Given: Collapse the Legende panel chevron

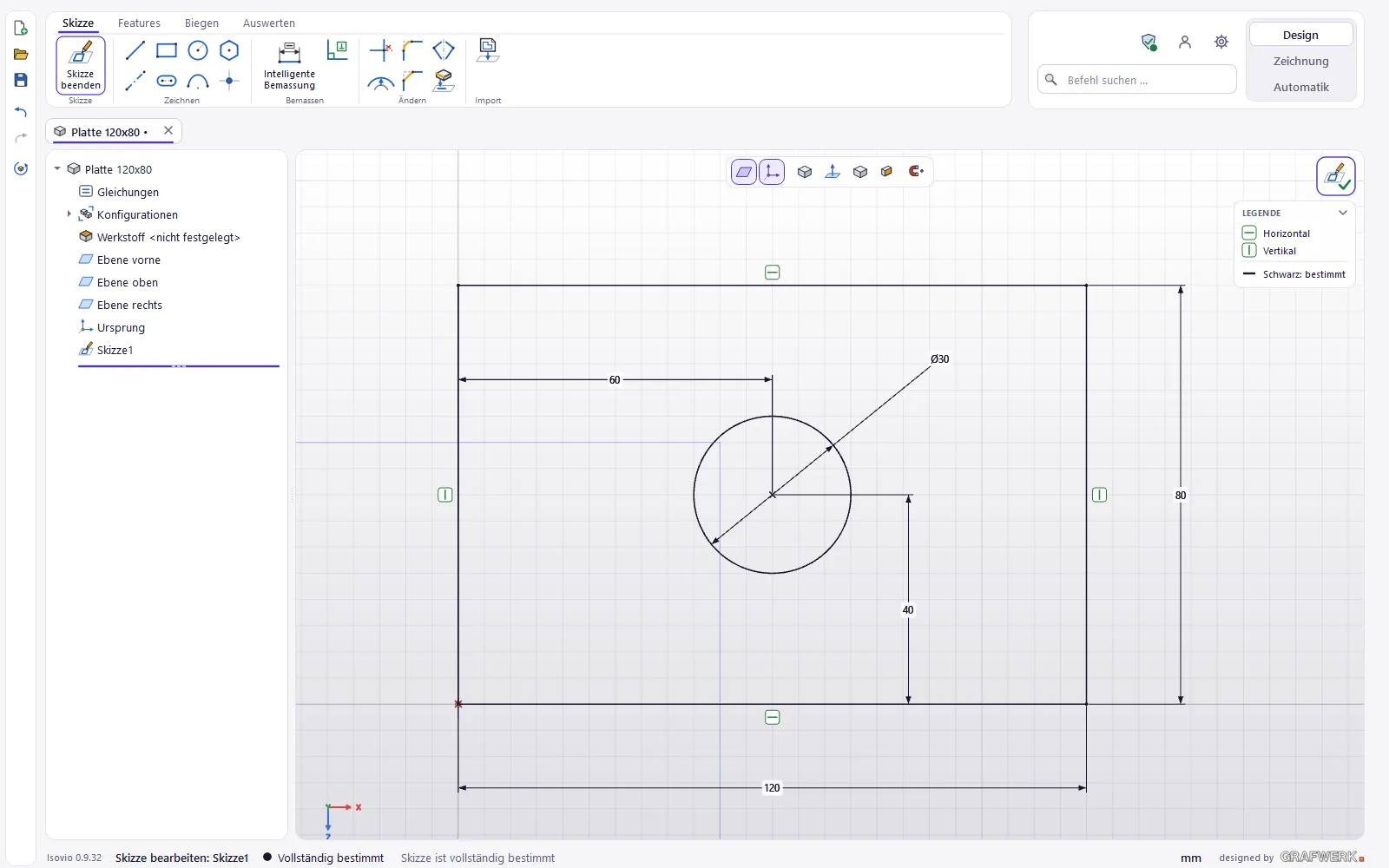Looking at the screenshot, I should [1342, 213].
